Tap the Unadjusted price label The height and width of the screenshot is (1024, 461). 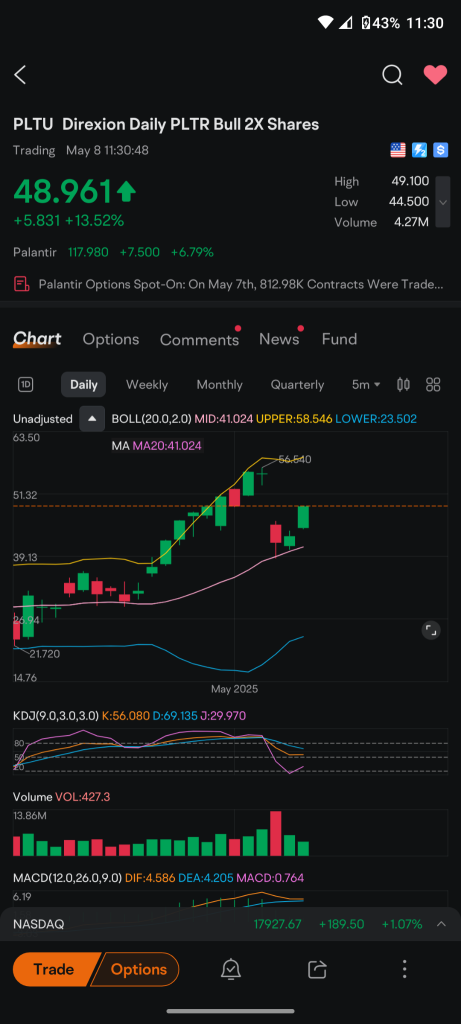(42, 419)
